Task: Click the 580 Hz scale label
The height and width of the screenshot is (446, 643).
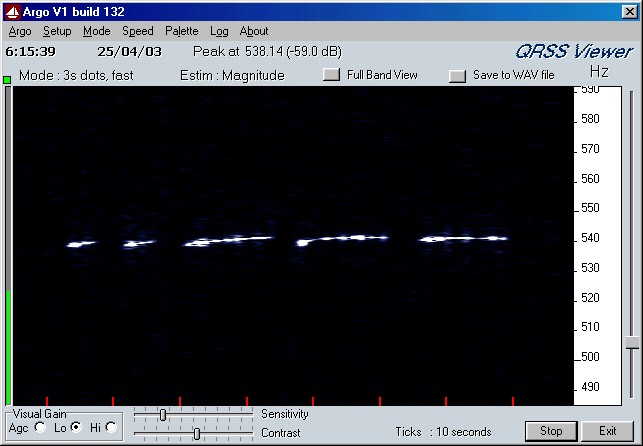Action: point(591,119)
